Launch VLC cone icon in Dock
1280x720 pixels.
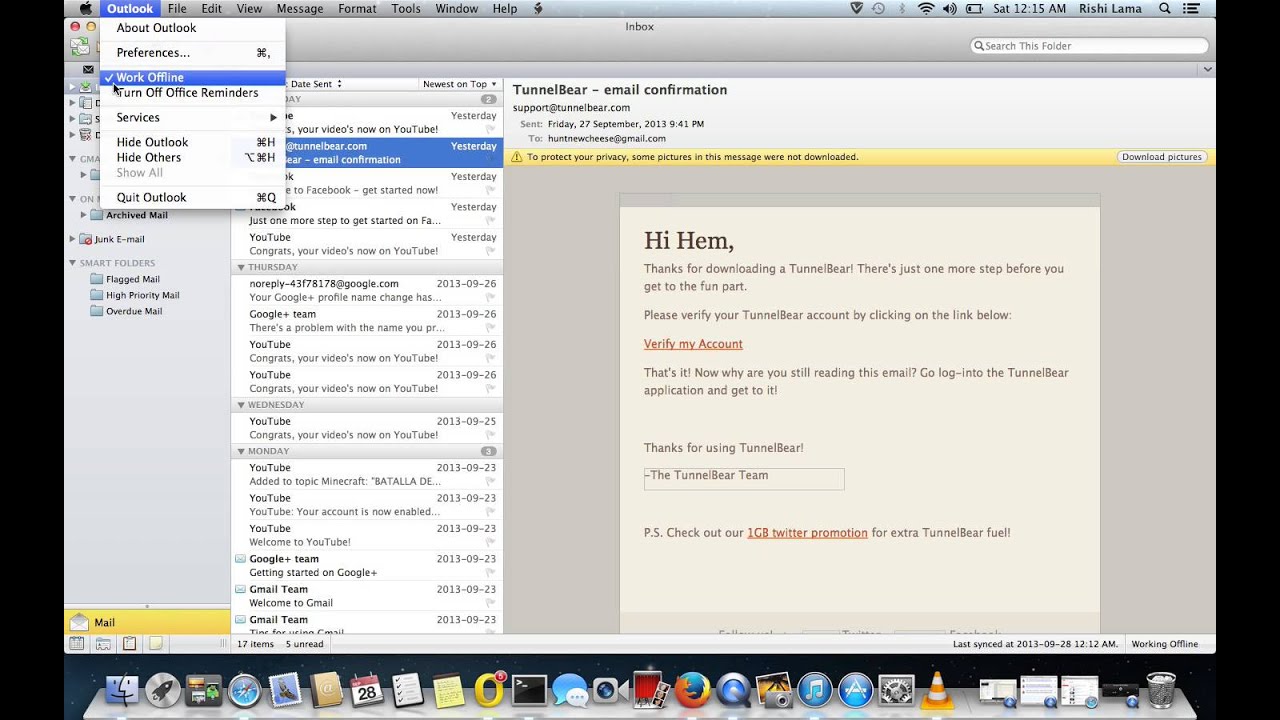coord(937,690)
